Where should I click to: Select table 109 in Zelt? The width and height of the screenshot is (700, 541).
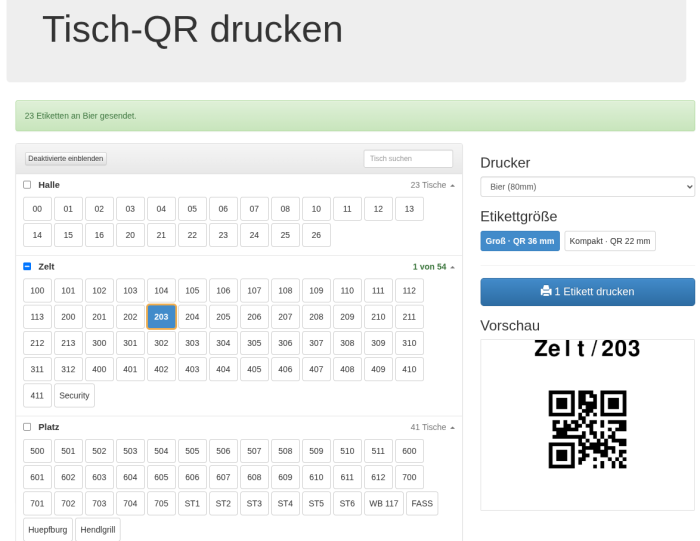316,291
